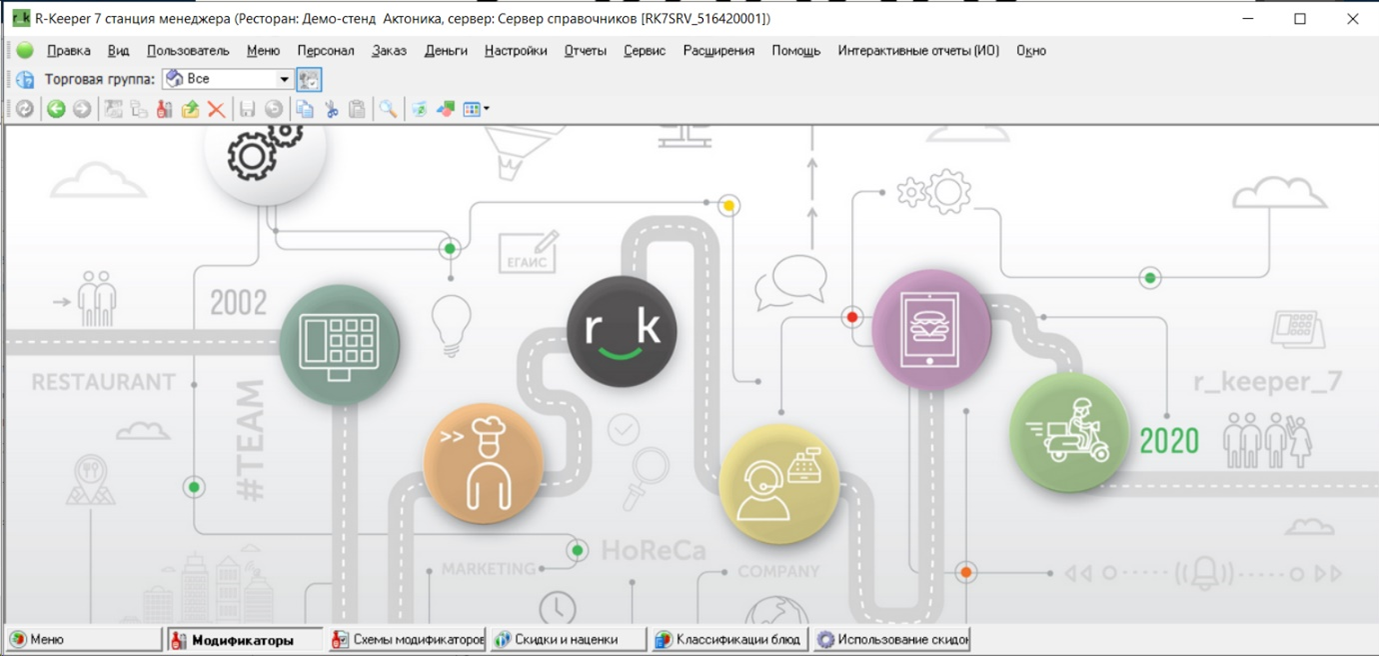The height and width of the screenshot is (656, 1379).
Task: Open the grid view dropdown arrow
Action: [x=487, y=109]
